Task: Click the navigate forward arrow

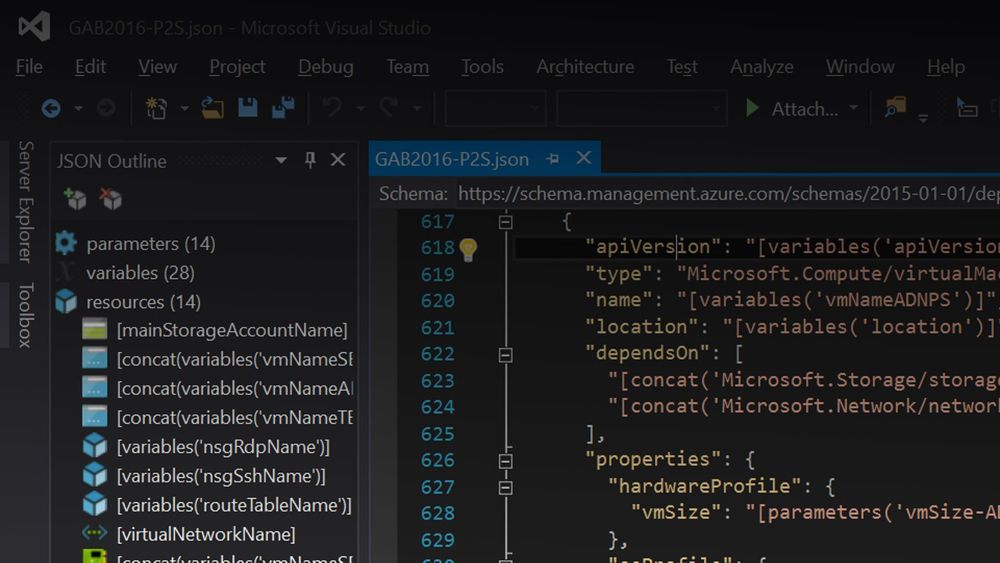Action: [x=107, y=108]
